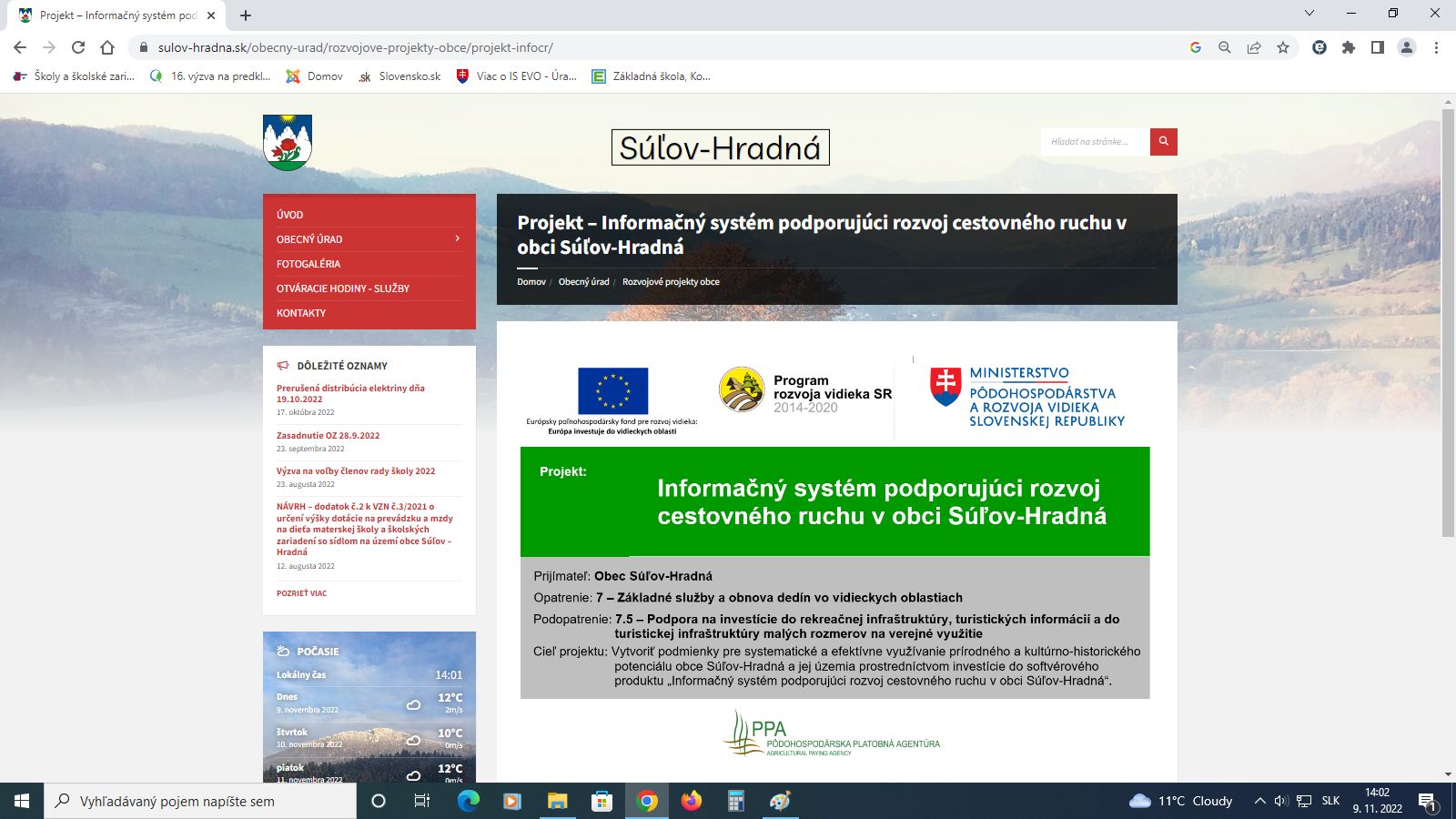Viewport: 1456px width, 819px height.
Task: Open the browser home page icon
Action: tap(107, 47)
